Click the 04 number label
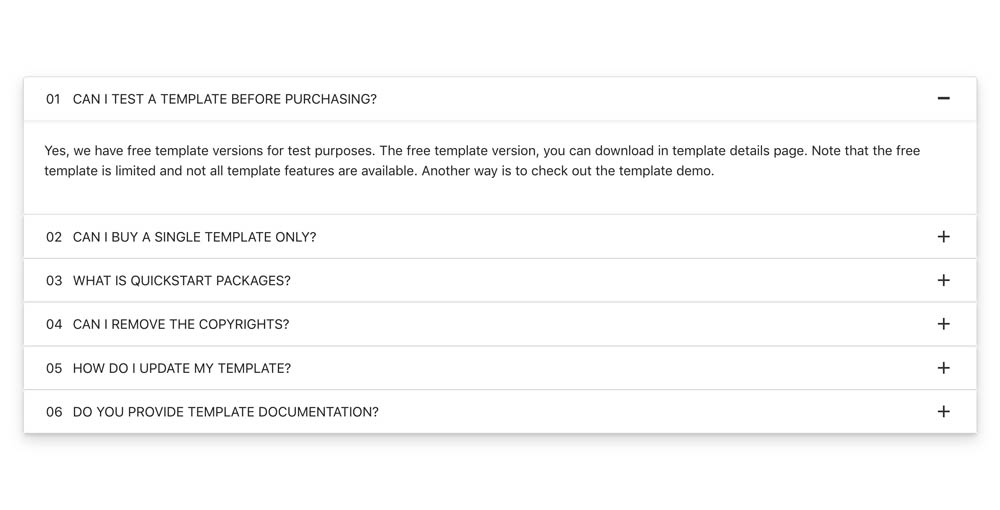The image size is (1000, 510). click(54, 324)
